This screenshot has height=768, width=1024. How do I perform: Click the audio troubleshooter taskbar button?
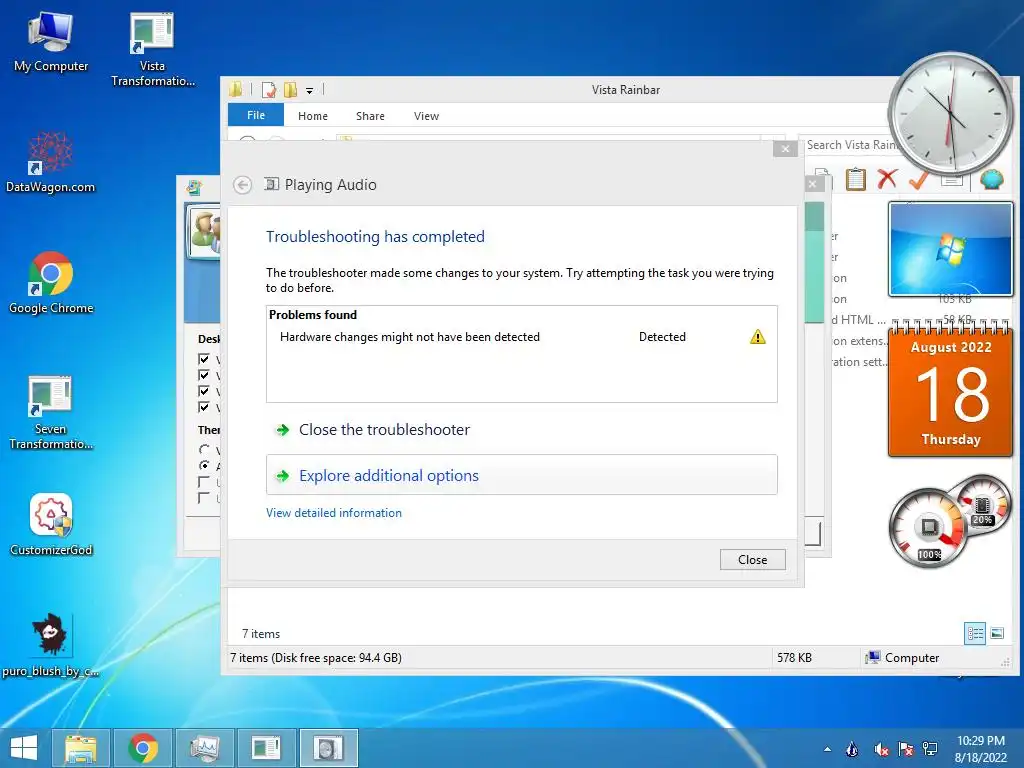(x=328, y=748)
